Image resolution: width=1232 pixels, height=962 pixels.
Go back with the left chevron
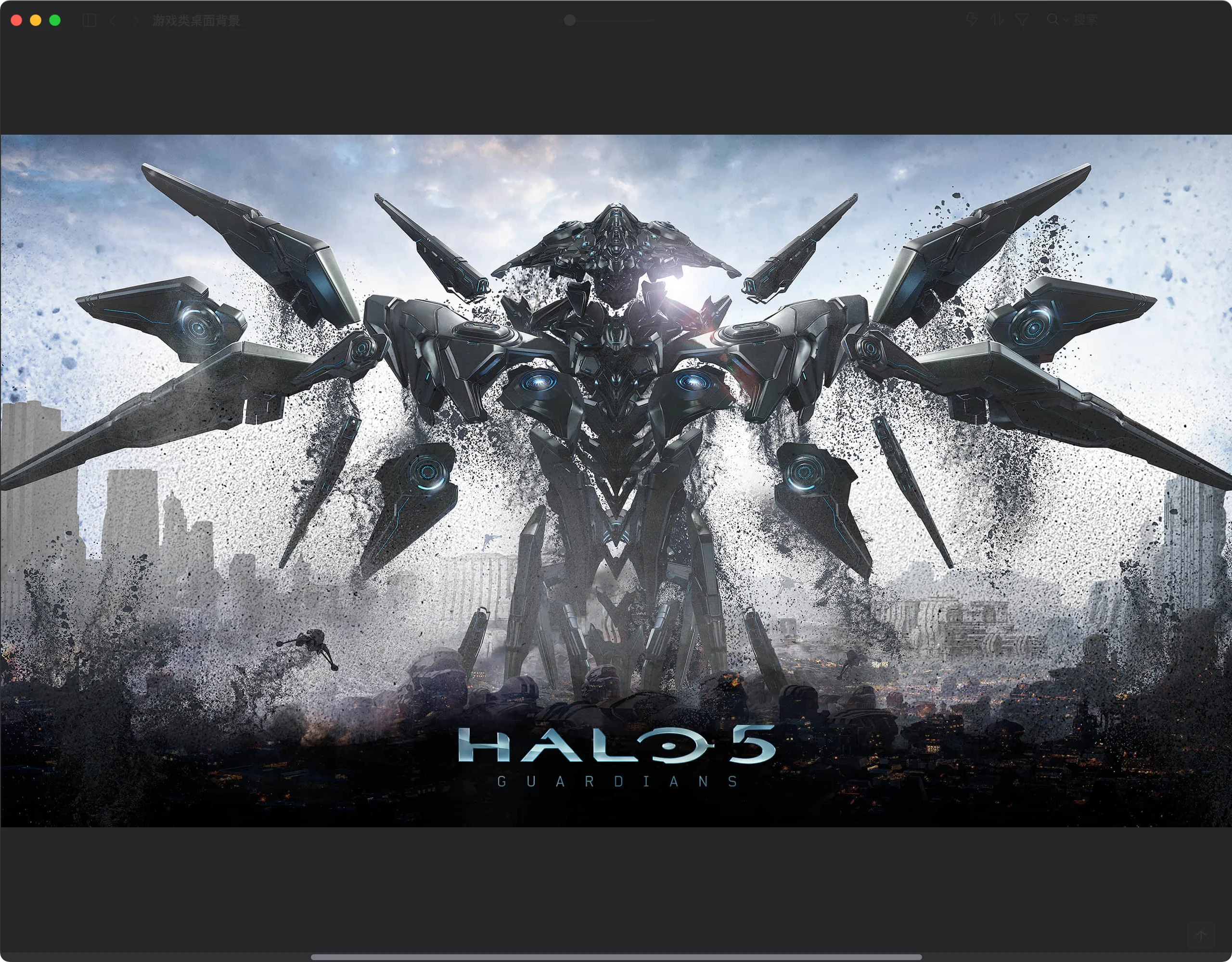[113, 20]
